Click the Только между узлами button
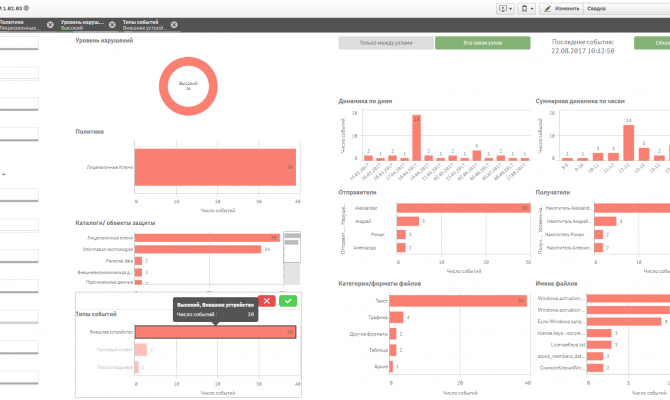This screenshot has width=670, height=400. tap(386, 43)
